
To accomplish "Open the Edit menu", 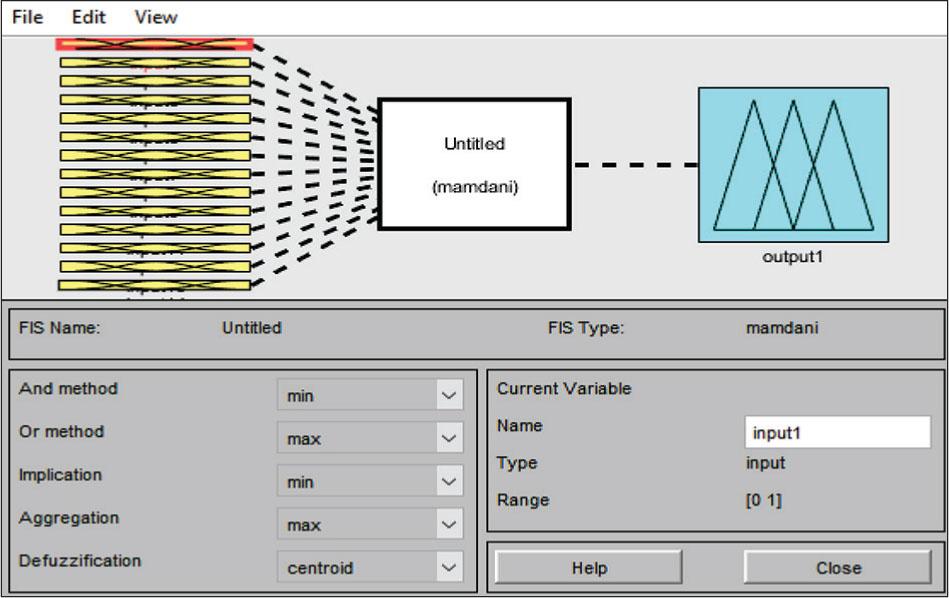I will click(x=88, y=17).
